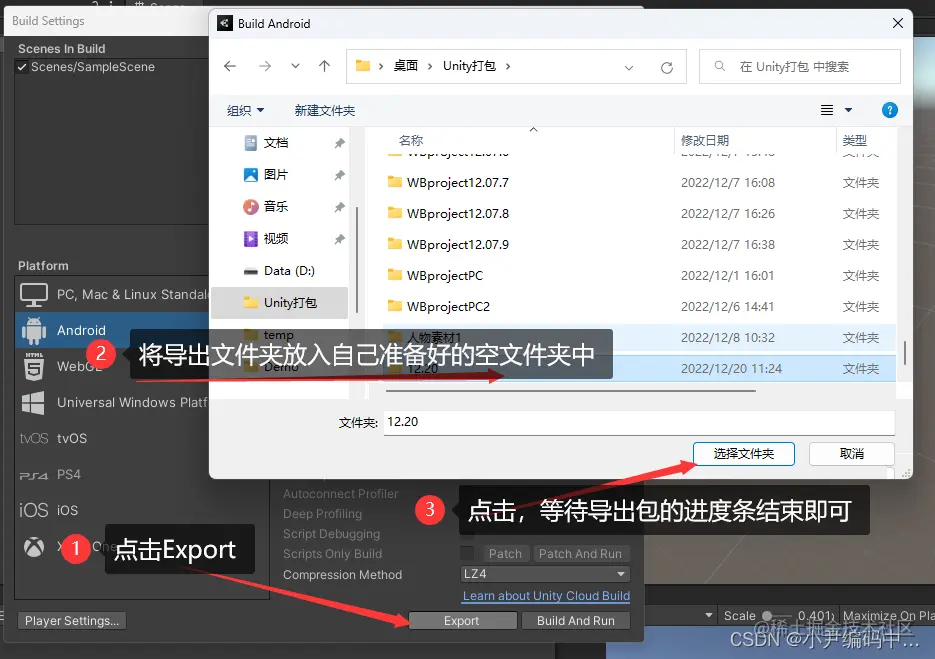Viewport: 935px width, 659px height.
Task: Select the WBproject12.07.9 folder
Action: pyautogui.click(x=457, y=245)
